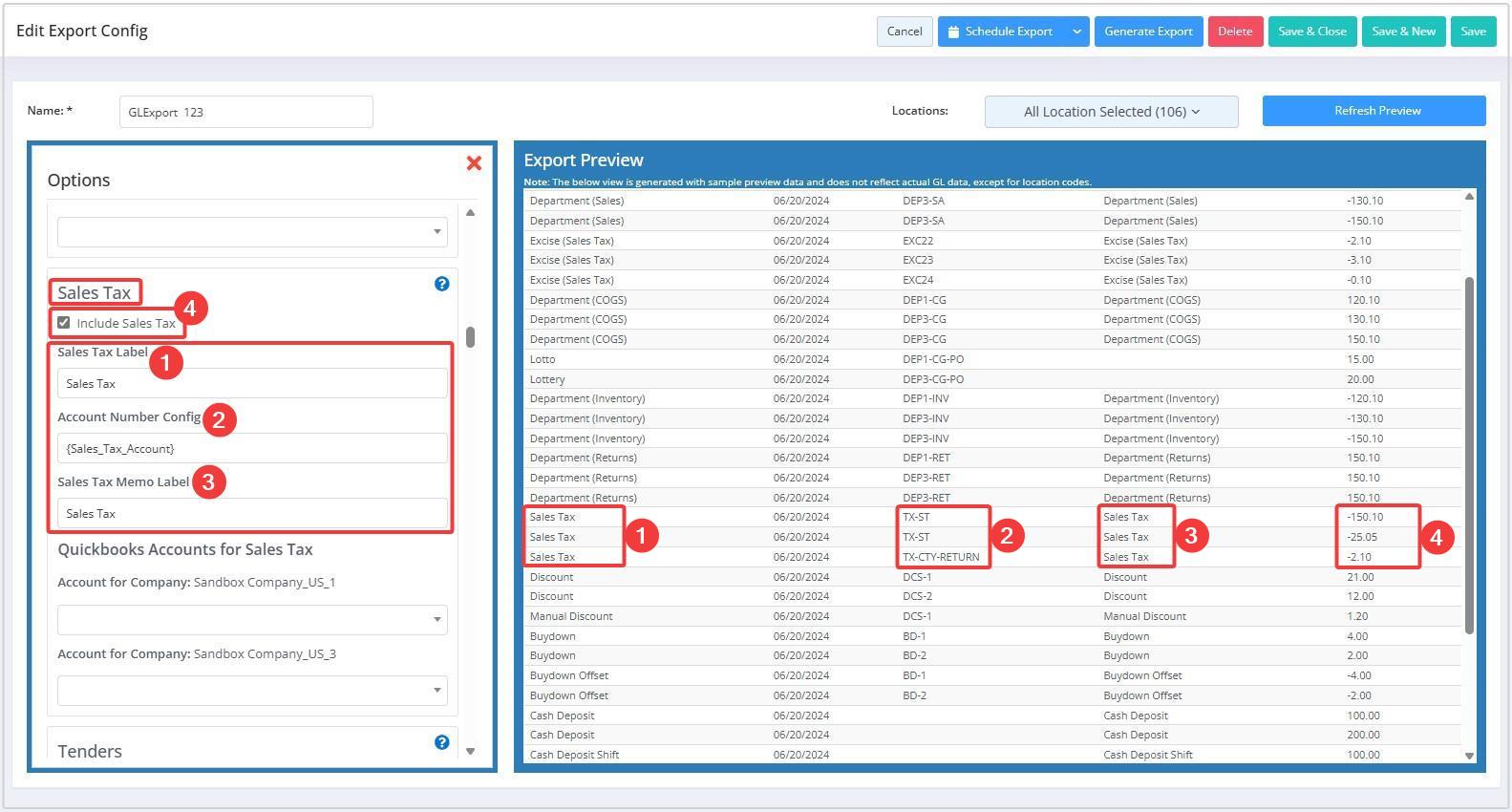Open the Sales Tax help icon

(x=441, y=284)
